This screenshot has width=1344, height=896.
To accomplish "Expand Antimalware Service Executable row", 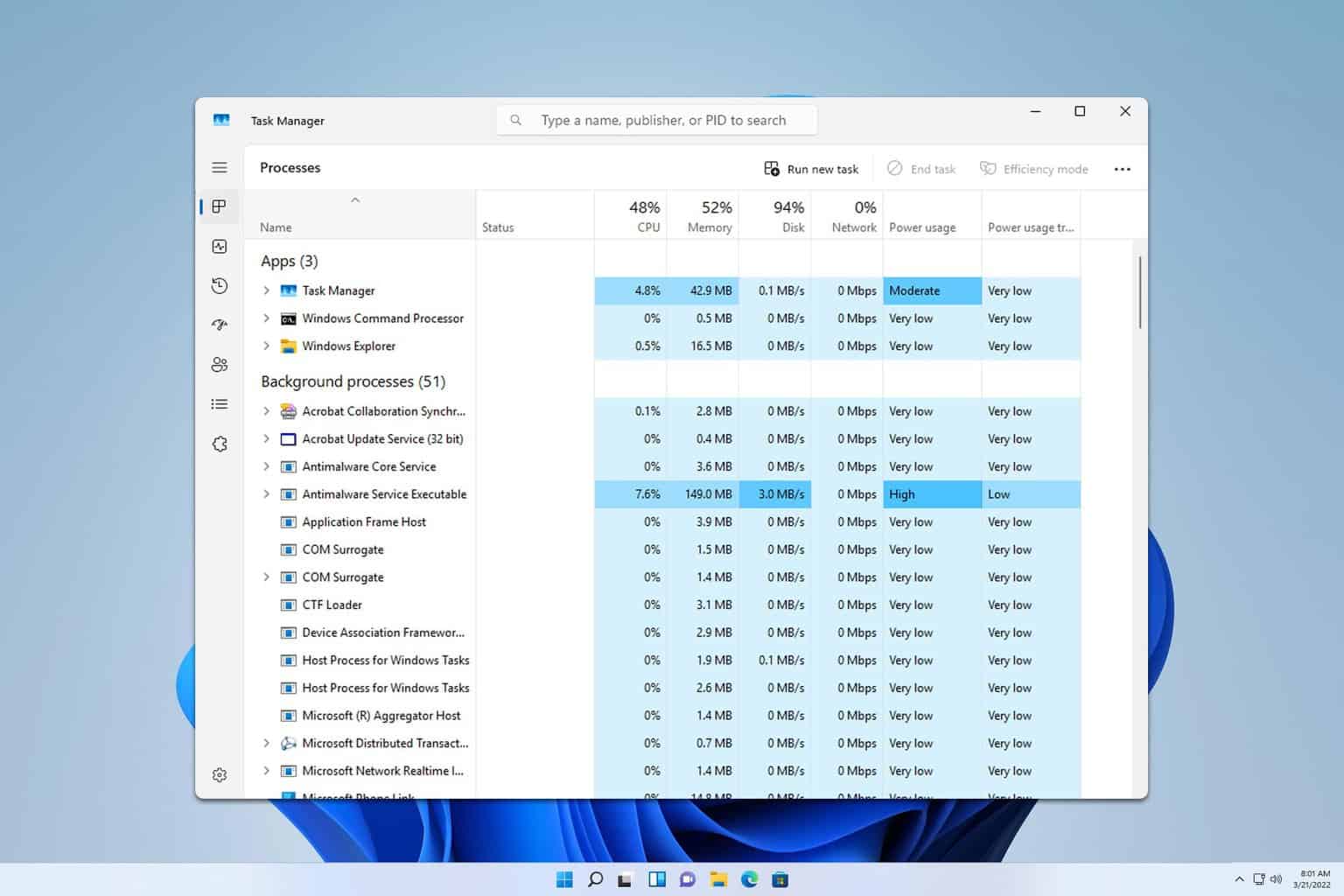I will pyautogui.click(x=266, y=494).
